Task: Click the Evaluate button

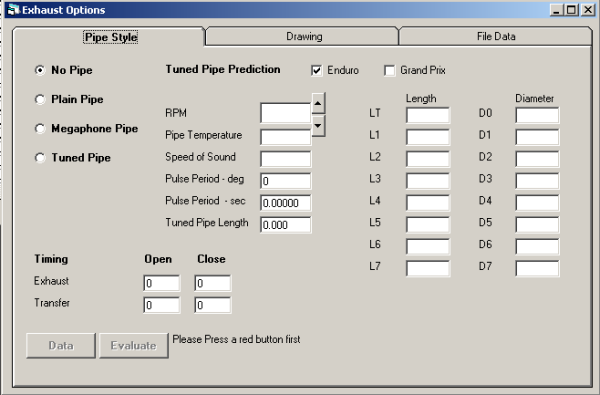Action: coord(134,346)
